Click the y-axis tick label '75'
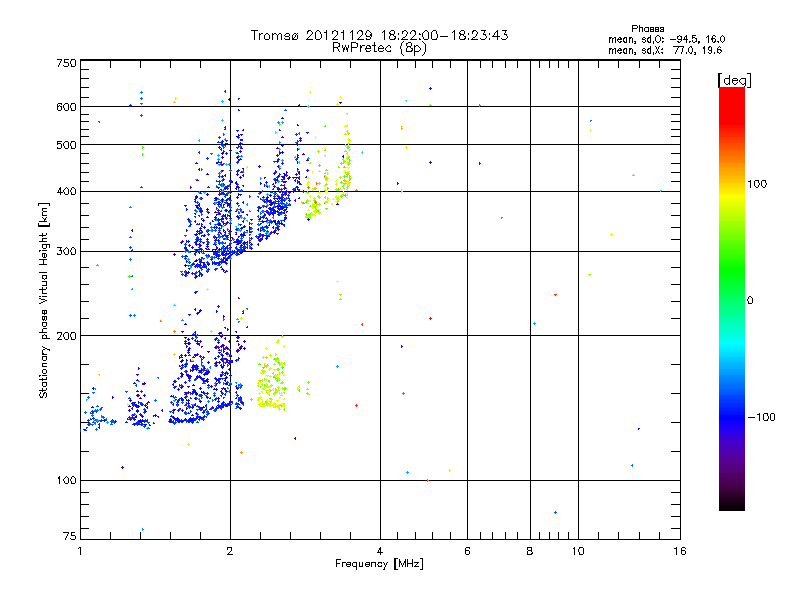Screen dimensions: 800x600 coord(70,536)
